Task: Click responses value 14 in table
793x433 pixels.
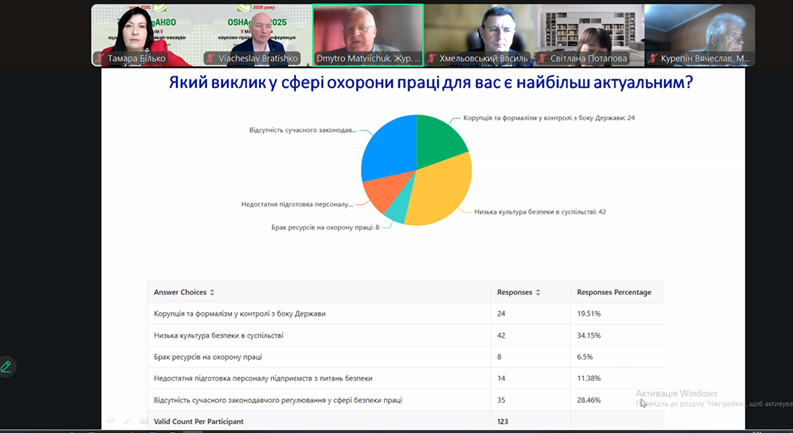Action: point(501,378)
